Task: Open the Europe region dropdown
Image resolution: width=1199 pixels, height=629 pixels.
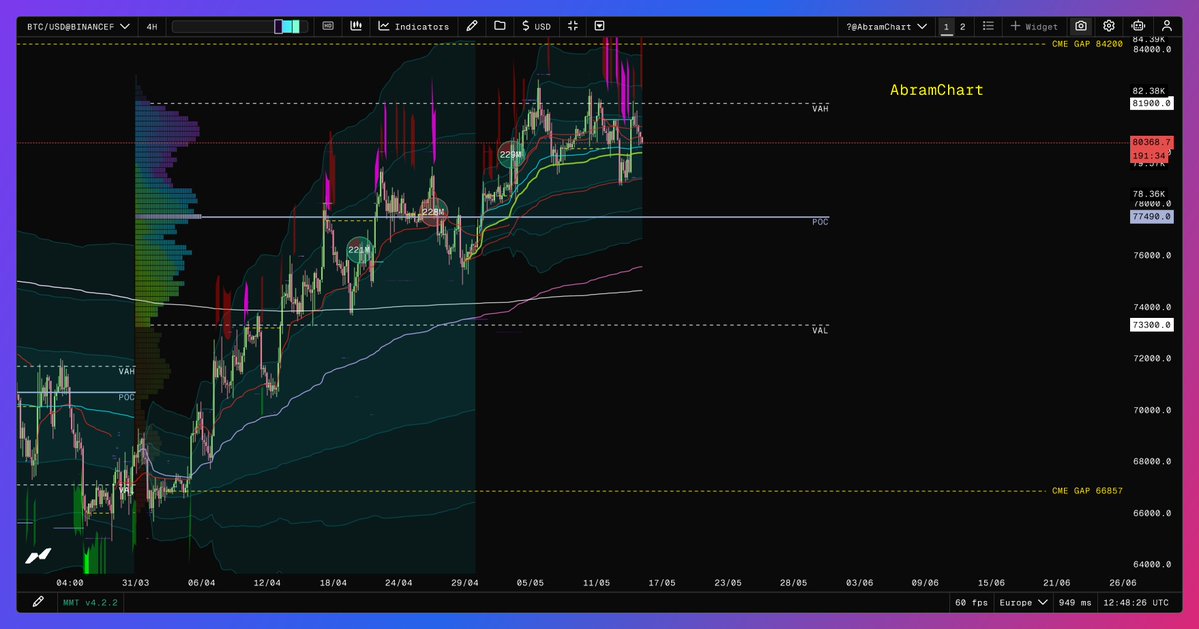Action: [x=1023, y=603]
